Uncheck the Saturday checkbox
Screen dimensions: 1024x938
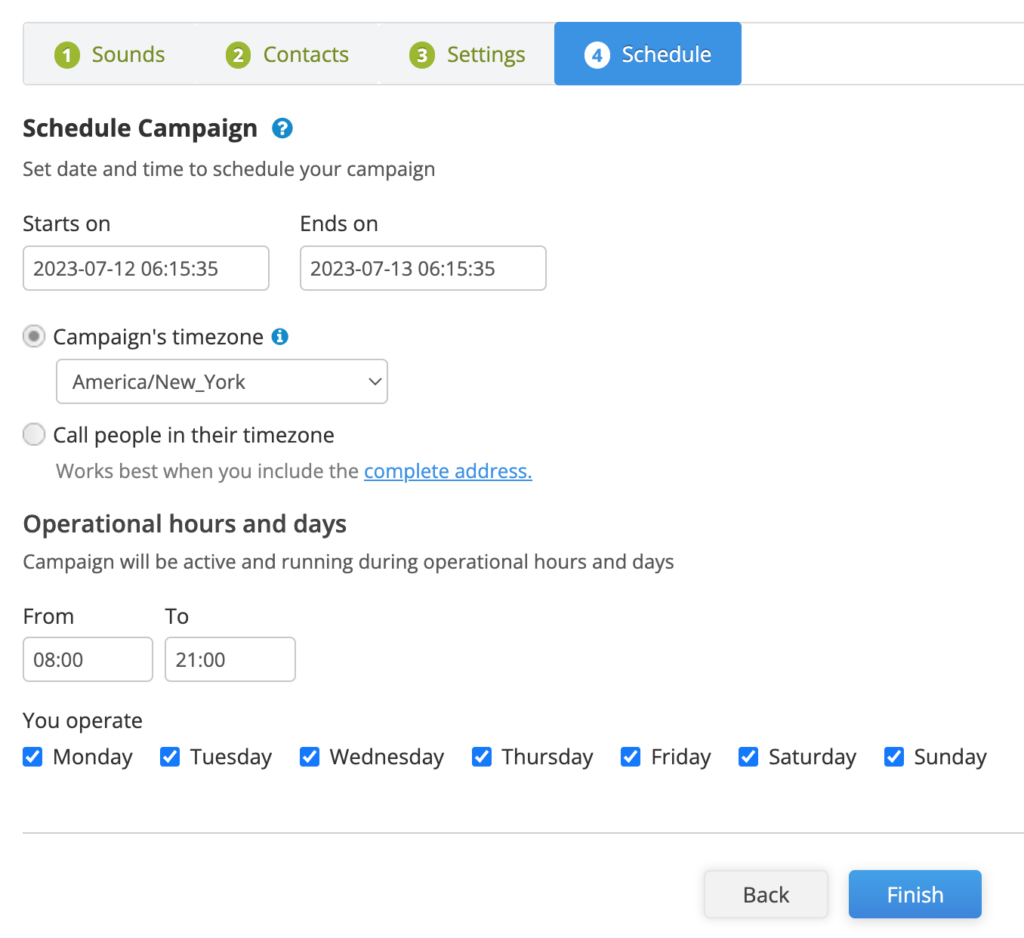[x=748, y=756]
